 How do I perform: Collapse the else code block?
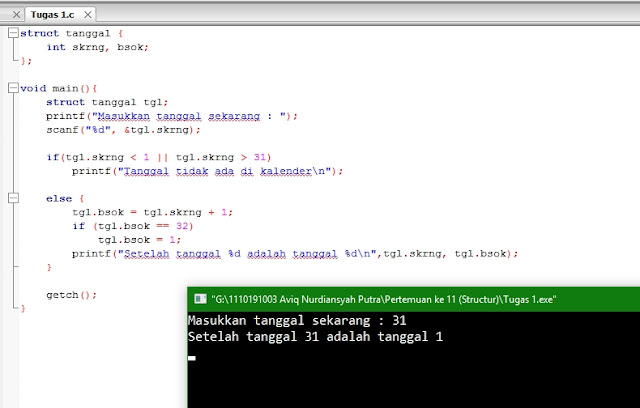(13, 198)
